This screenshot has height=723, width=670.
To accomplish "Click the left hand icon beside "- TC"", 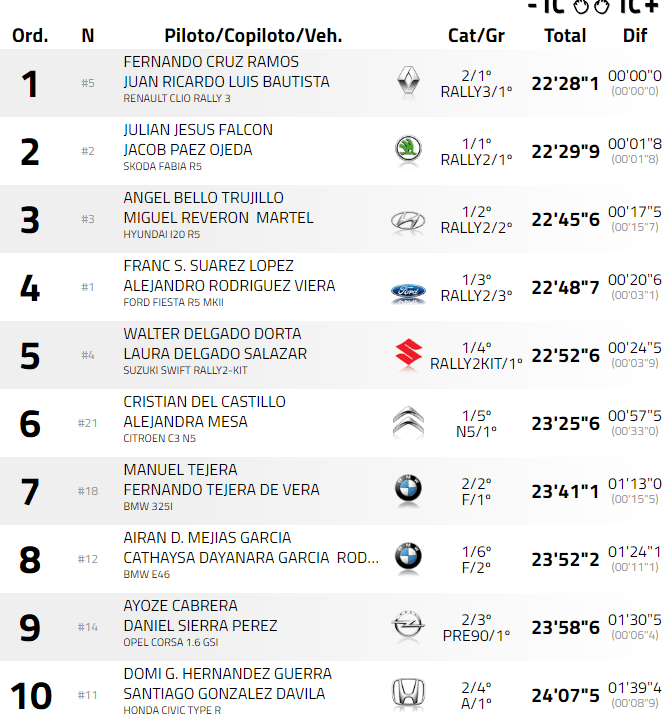I will click(x=581, y=6).
